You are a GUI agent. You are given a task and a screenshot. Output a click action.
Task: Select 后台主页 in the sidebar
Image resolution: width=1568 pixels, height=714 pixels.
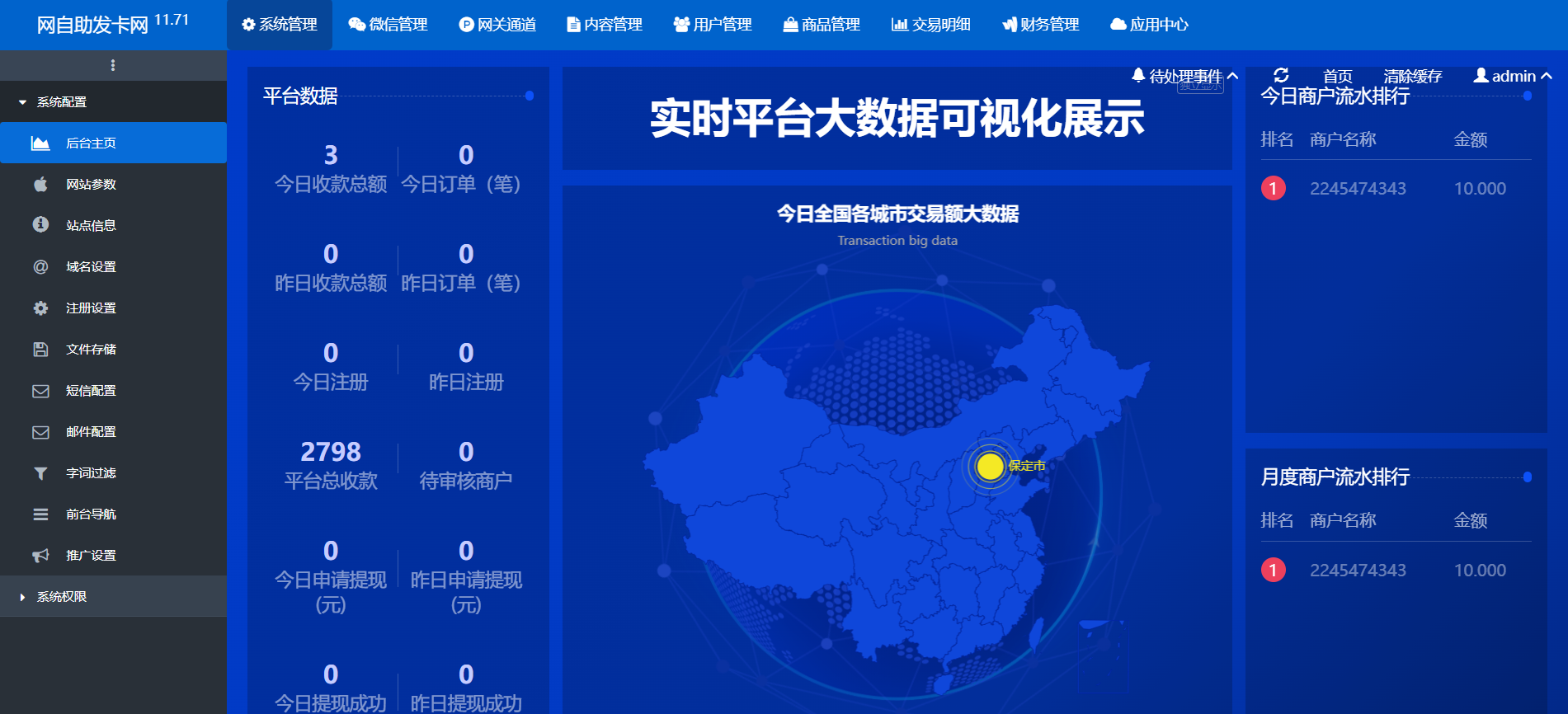coord(113,143)
